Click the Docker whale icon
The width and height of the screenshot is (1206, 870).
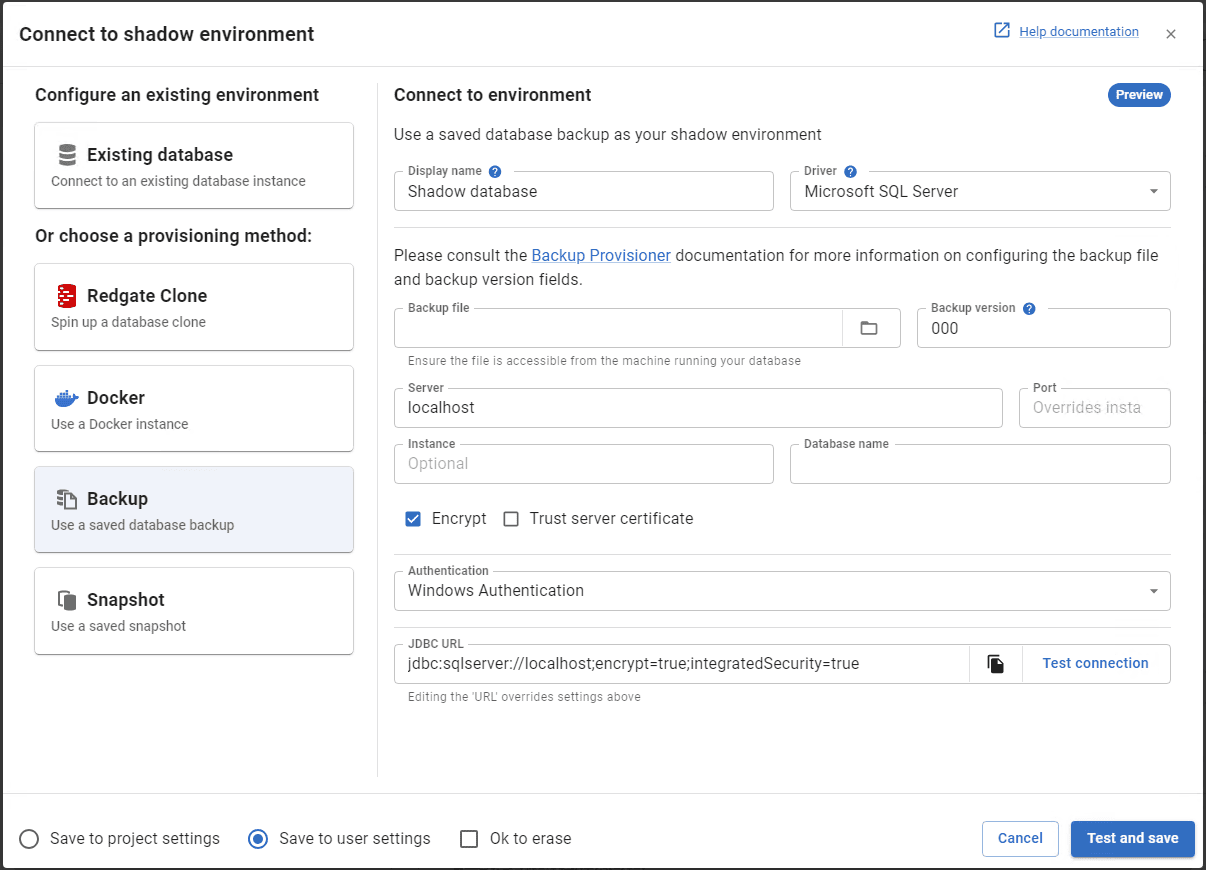click(66, 397)
